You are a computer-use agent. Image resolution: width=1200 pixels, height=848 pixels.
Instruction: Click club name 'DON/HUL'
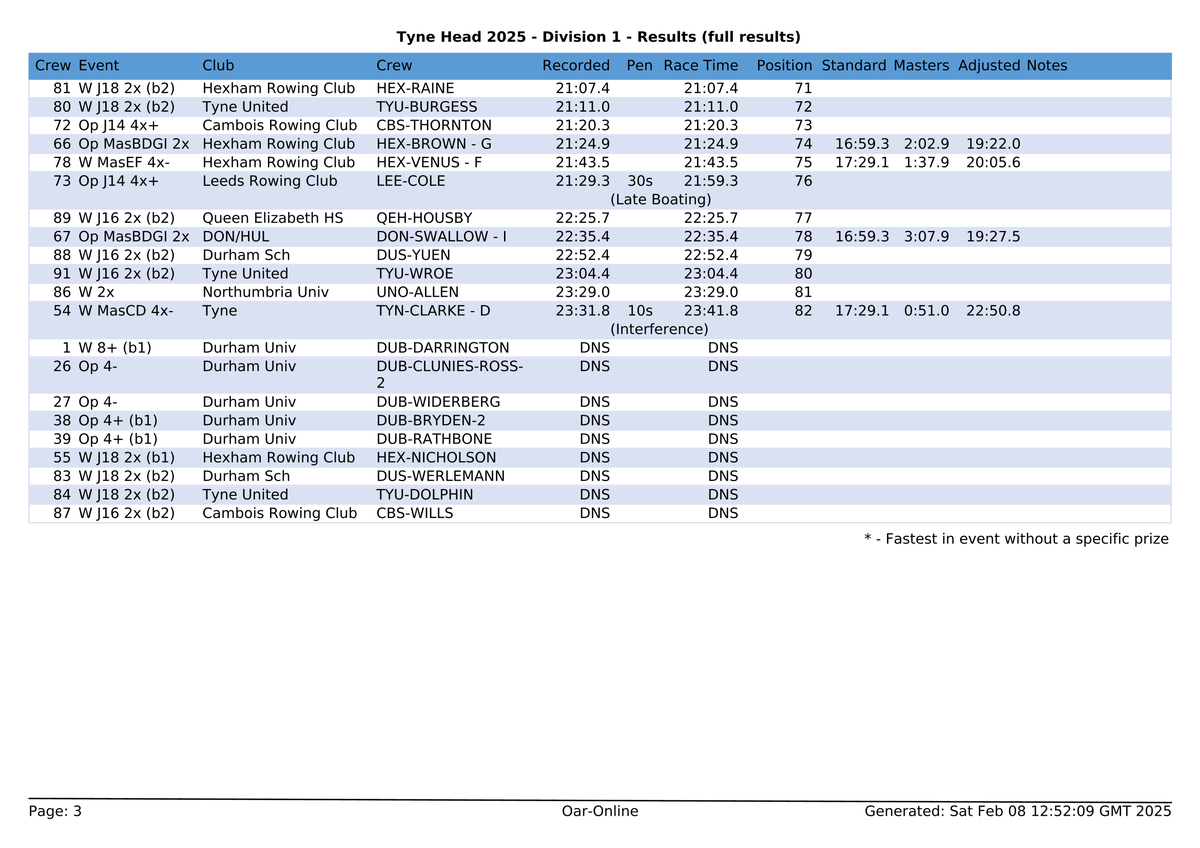[236, 237]
